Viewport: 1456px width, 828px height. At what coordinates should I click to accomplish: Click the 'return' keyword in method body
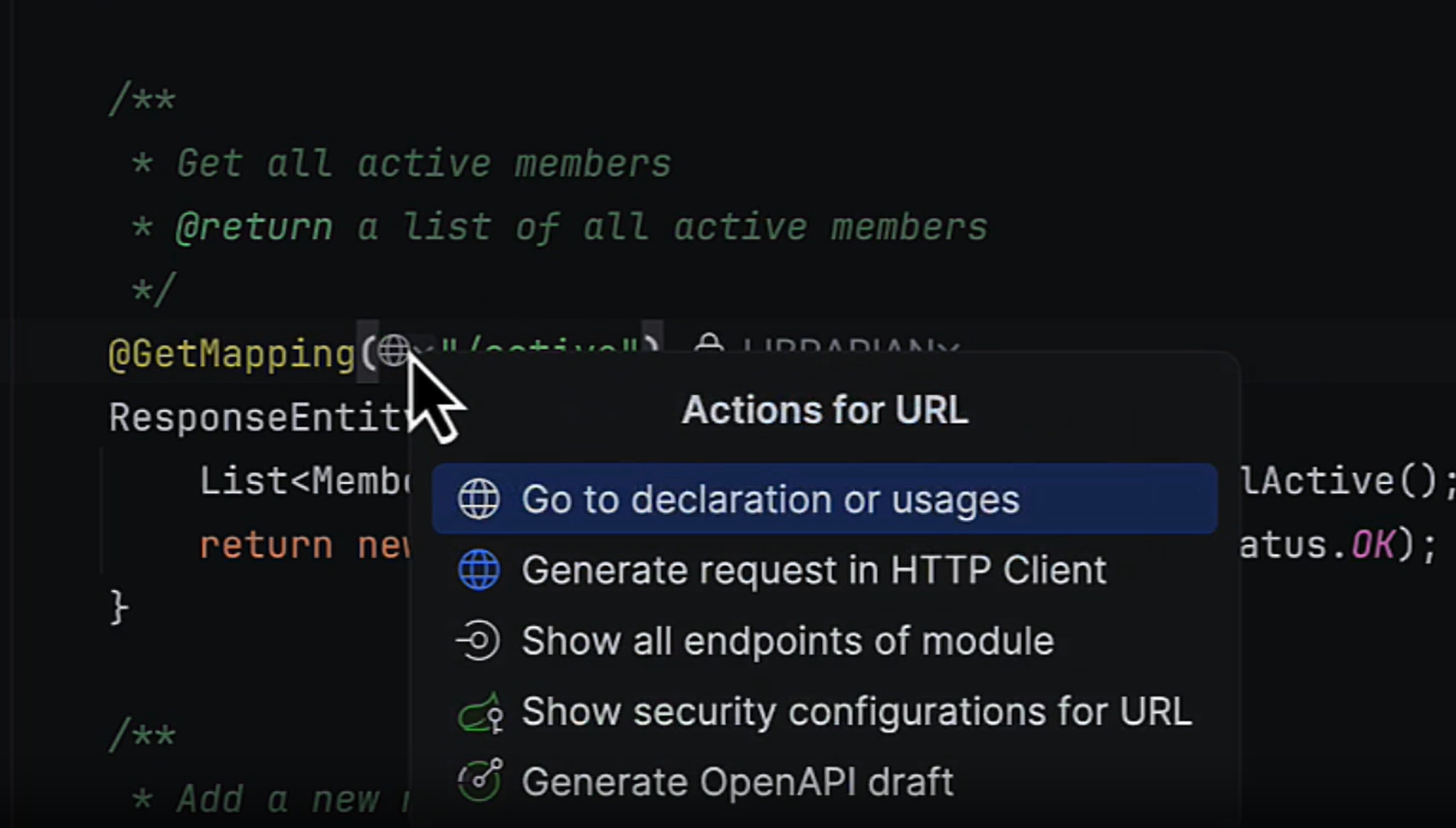coord(266,545)
